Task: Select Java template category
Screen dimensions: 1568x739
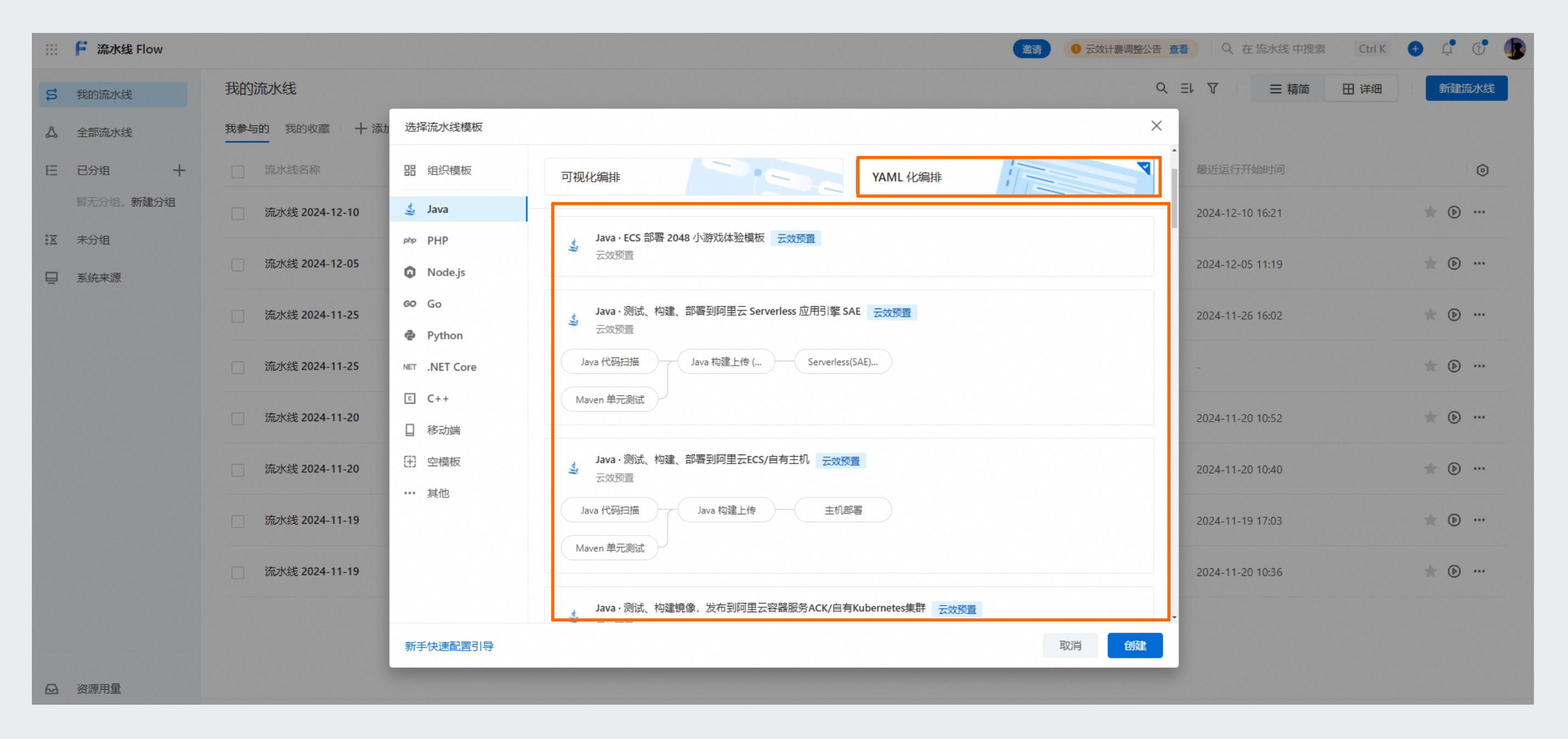Action: (458, 209)
